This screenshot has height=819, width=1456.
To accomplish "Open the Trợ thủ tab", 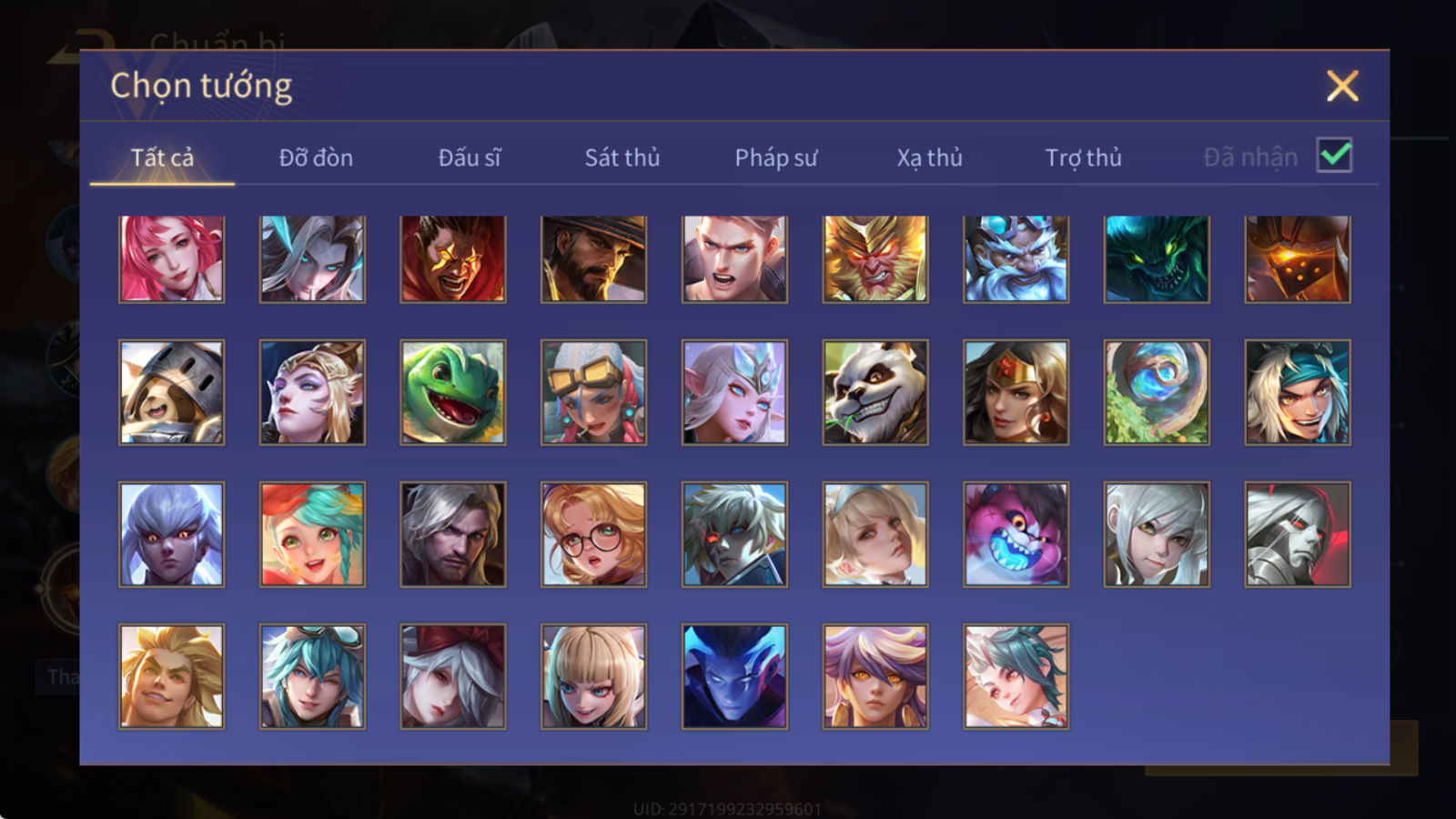I will (x=1083, y=157).
